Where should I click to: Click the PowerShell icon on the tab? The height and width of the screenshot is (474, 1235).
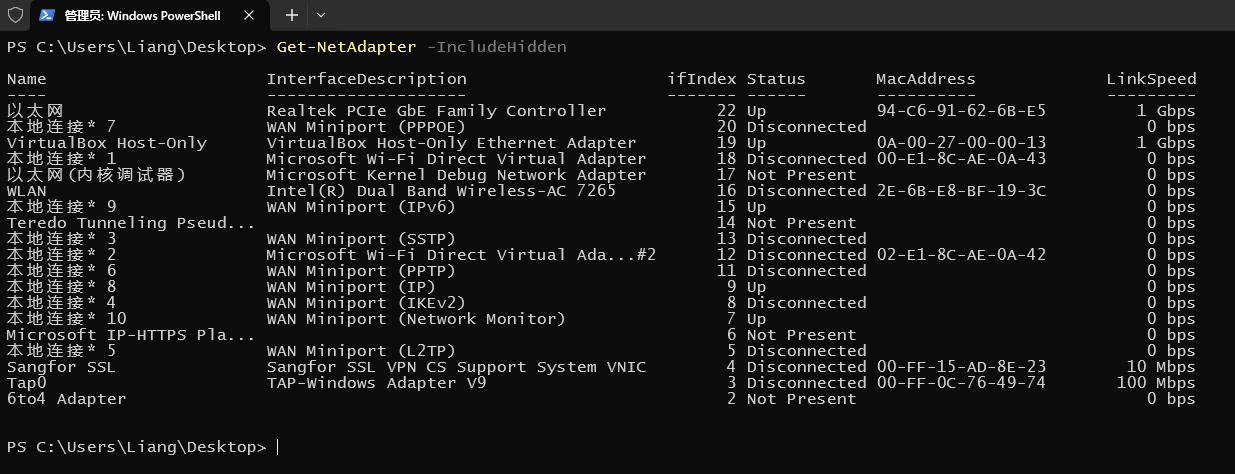click(47, 15)
